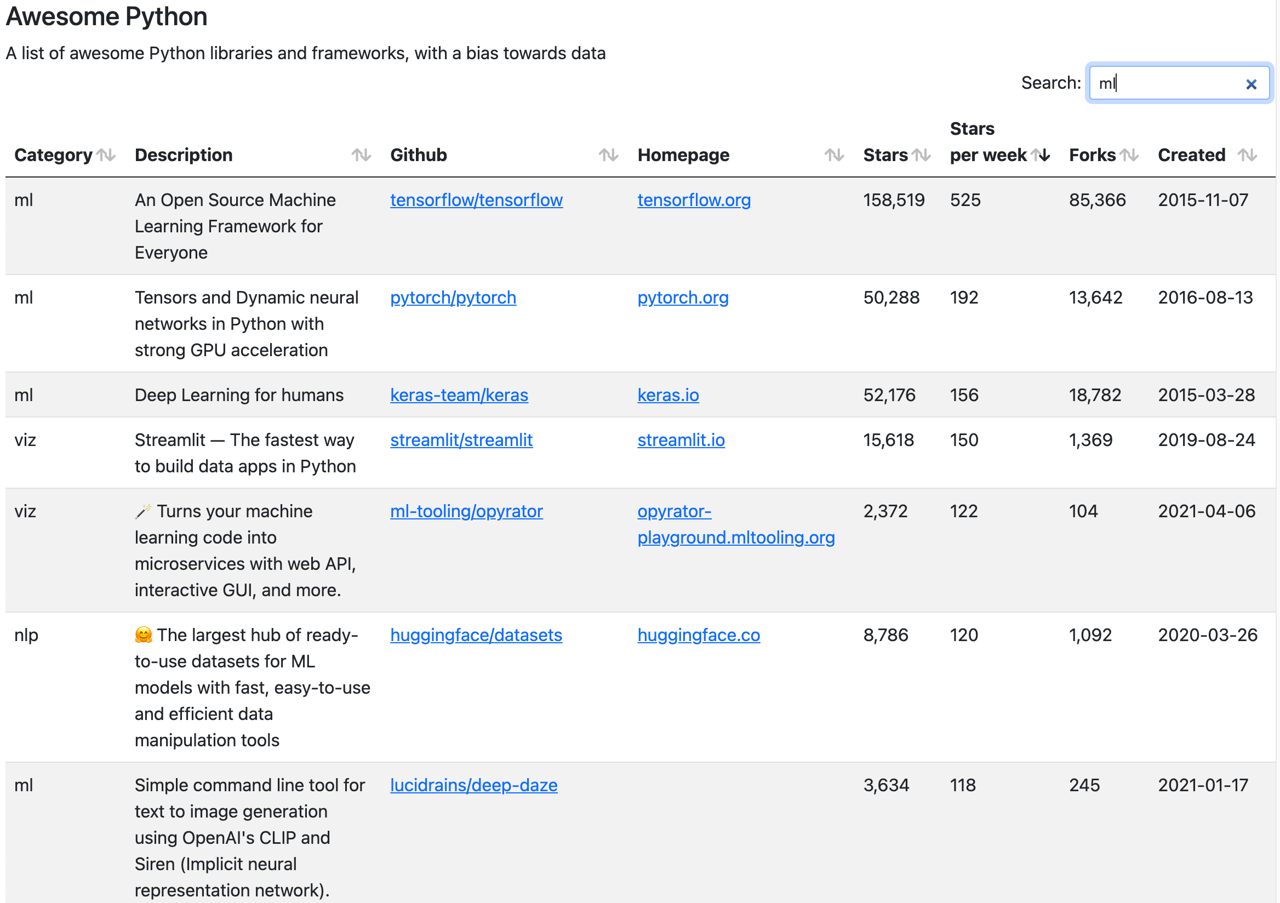The width and height of the screenshot is (1280, 903).
Task: Toggle sort on Stars per week arrows
Action: tap(1041, 155)
